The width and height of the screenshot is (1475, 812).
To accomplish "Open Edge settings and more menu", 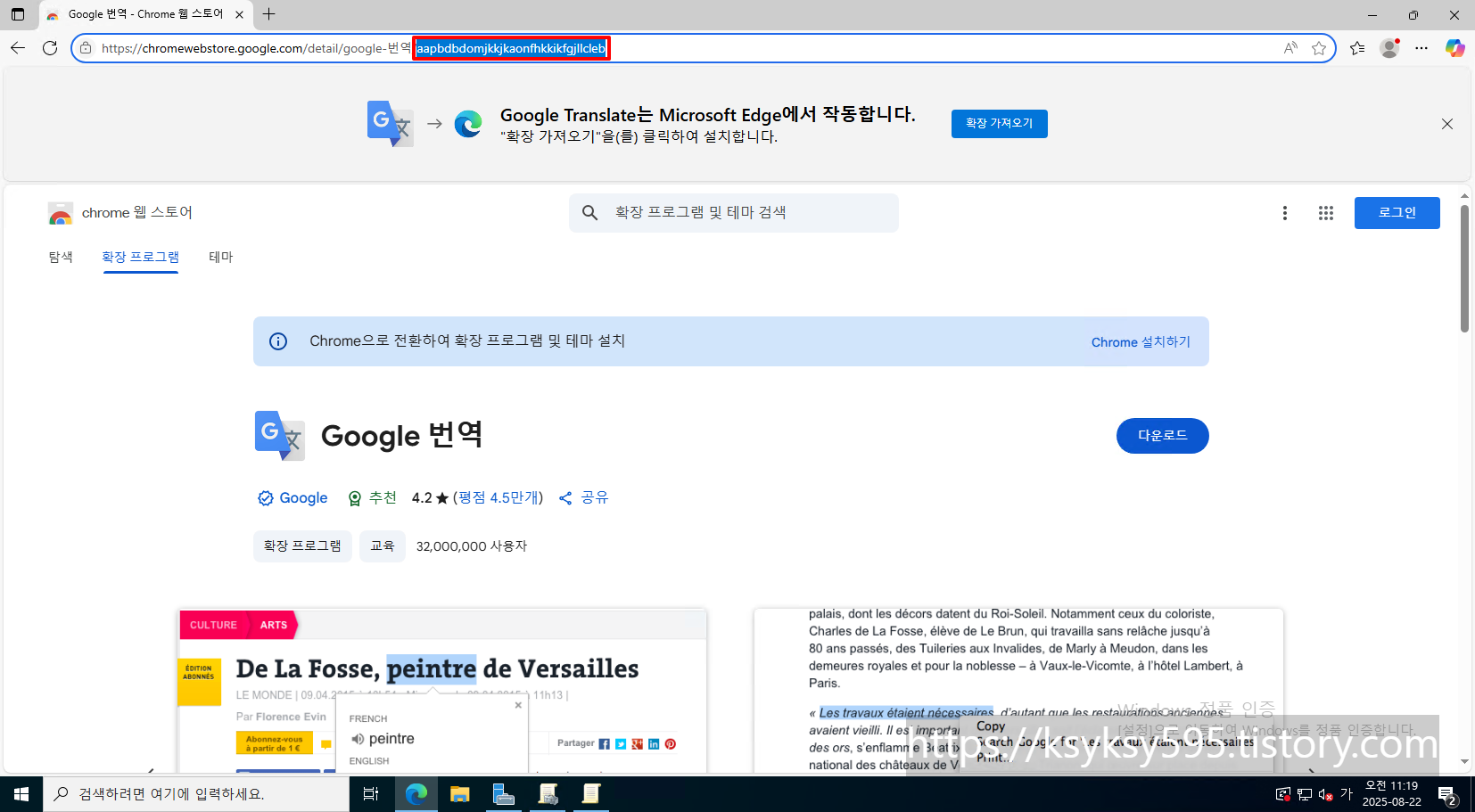I will coord(1421,48).
